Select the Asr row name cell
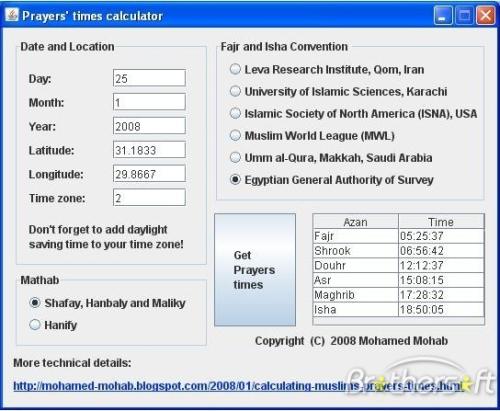500x411 pixels. [x=356, y=280]
